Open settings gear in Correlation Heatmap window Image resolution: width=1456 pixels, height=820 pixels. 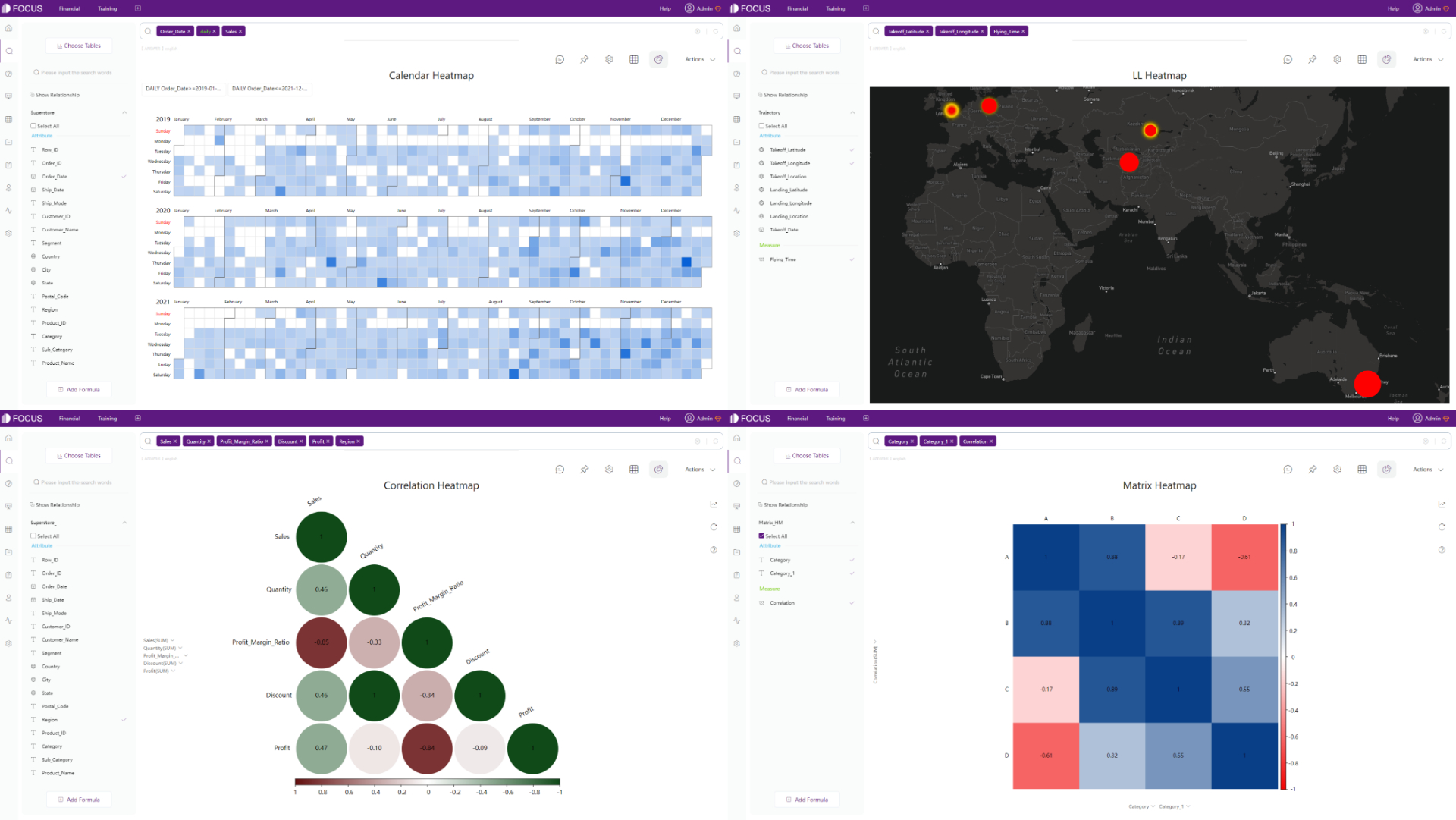click(x=609, y=470)
